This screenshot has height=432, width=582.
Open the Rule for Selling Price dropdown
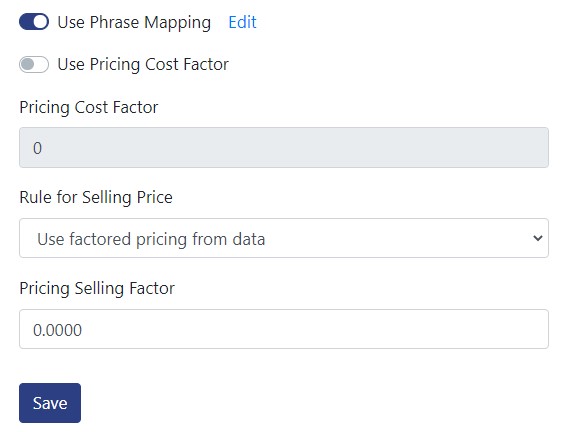[284, 238]
